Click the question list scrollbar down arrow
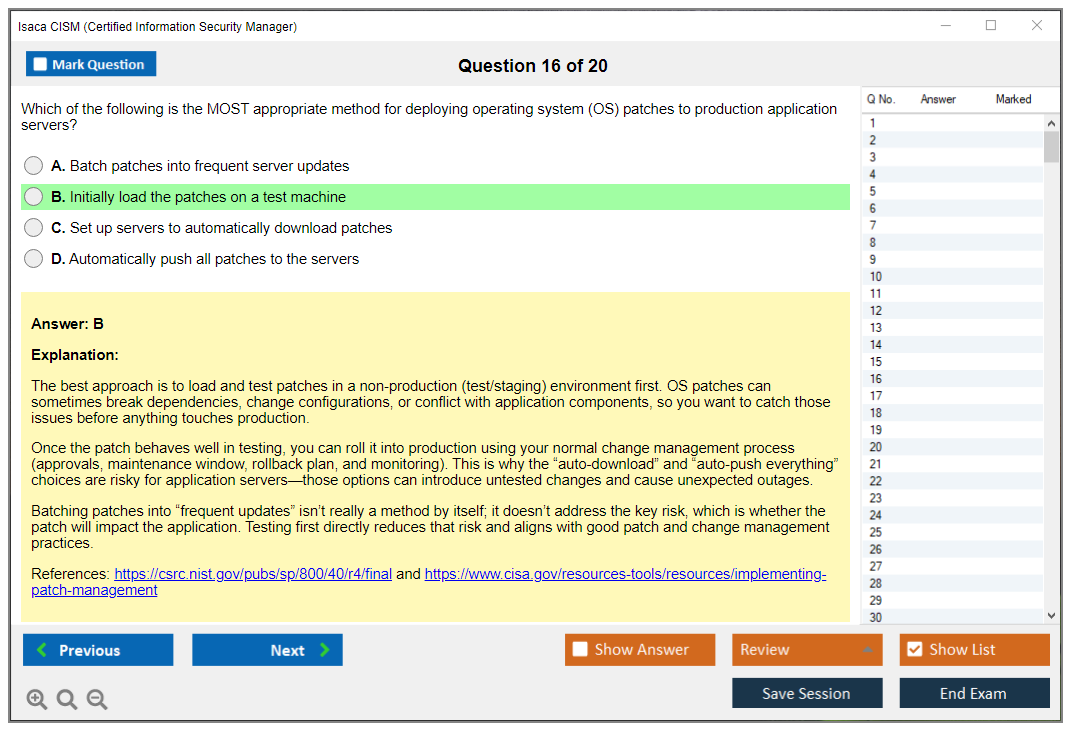Screen dimensions: 1075x735 tap(1051, 615)
